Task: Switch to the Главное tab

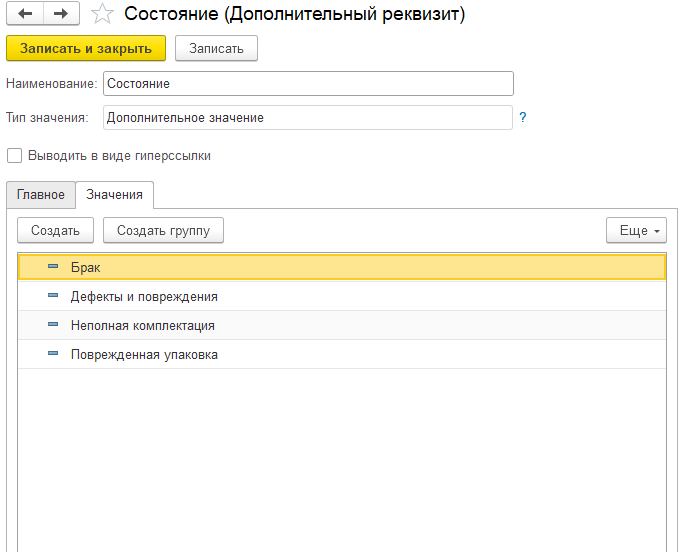Action: point(41,195)
